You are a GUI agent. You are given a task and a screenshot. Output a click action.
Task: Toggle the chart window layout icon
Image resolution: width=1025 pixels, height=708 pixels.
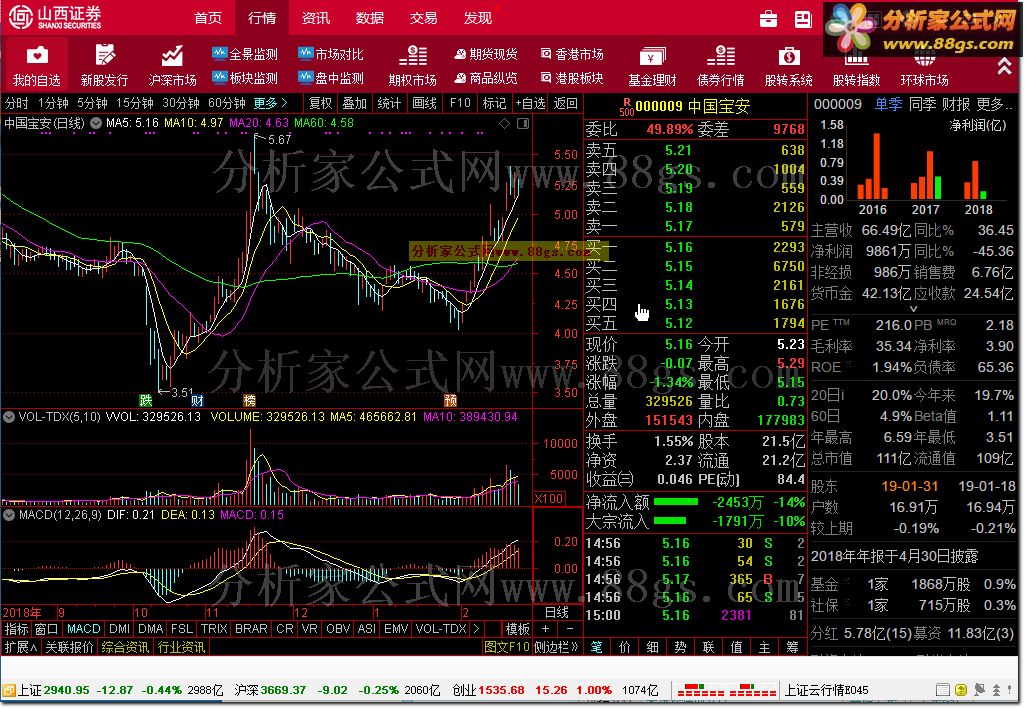pyautogui.click(x=523, y=123)
